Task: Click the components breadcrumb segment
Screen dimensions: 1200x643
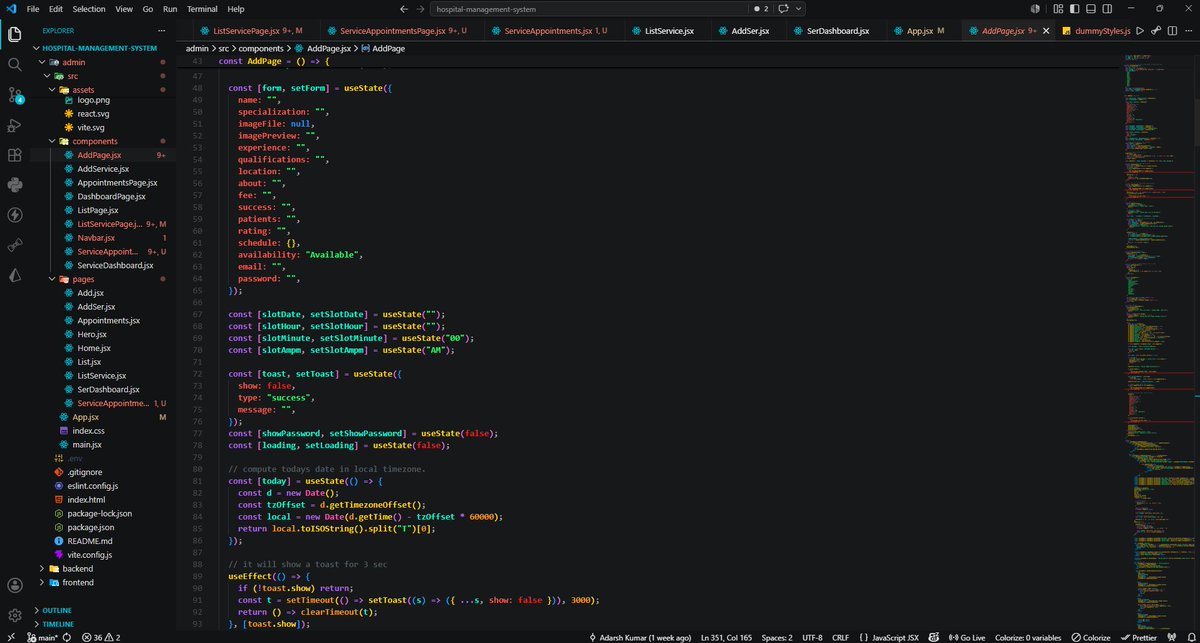Action: pyautogui.click(x=261, y=48)
